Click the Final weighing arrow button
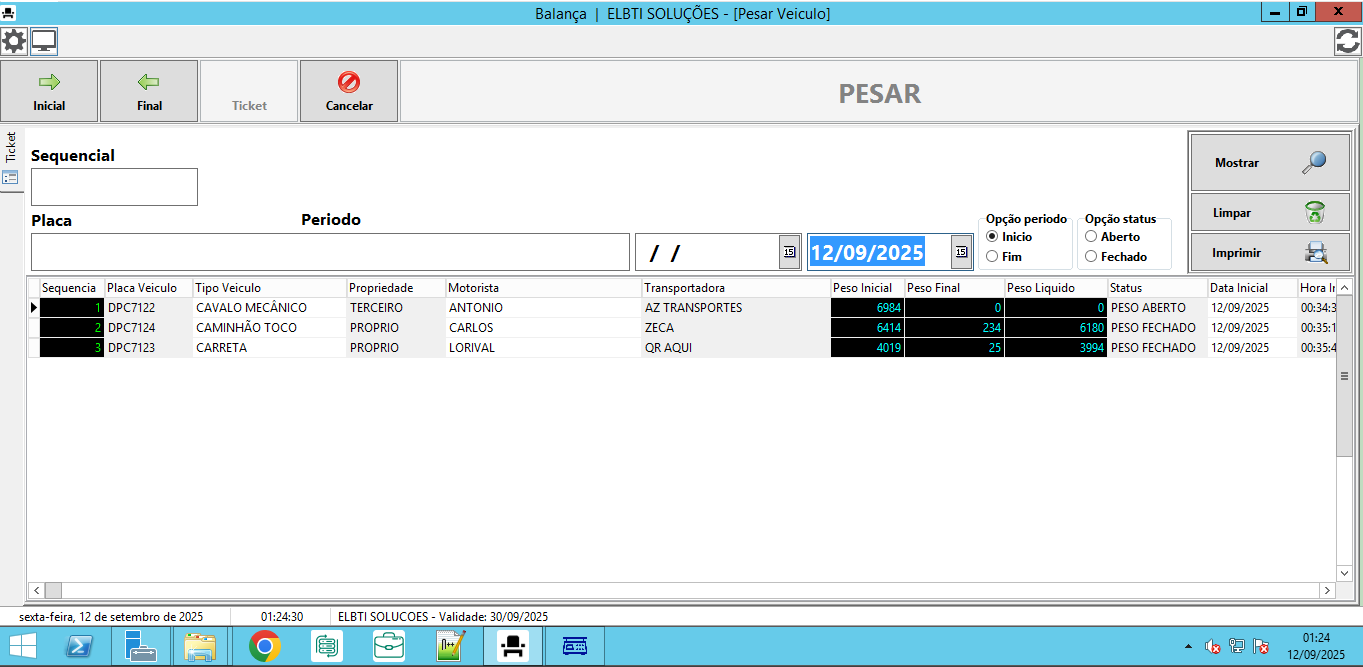1363x667 pixels. (149, 91)
